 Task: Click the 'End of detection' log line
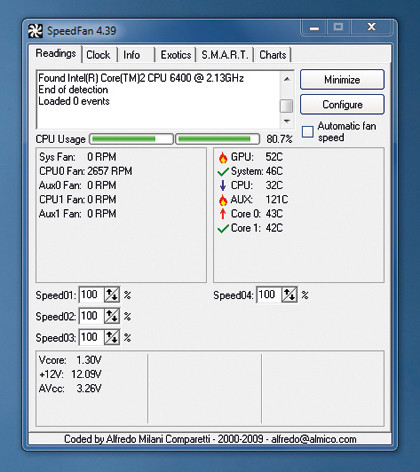(x=73, y=90)
